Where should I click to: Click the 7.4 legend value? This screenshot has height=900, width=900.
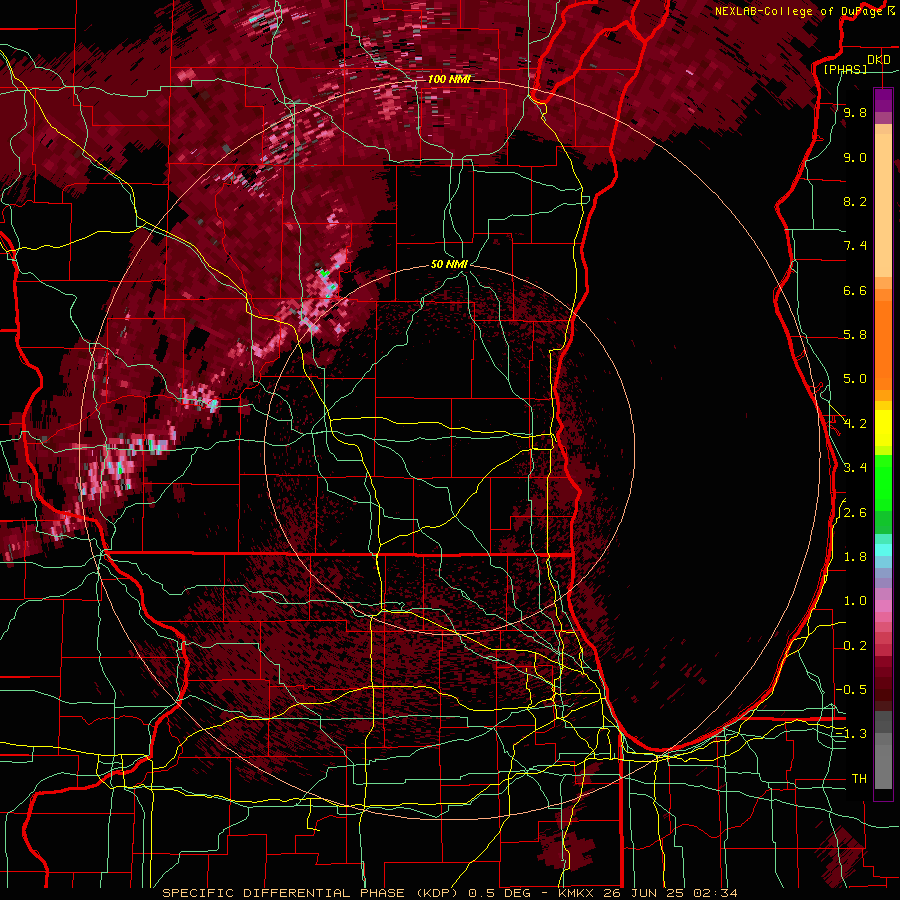tap(855, 246)
